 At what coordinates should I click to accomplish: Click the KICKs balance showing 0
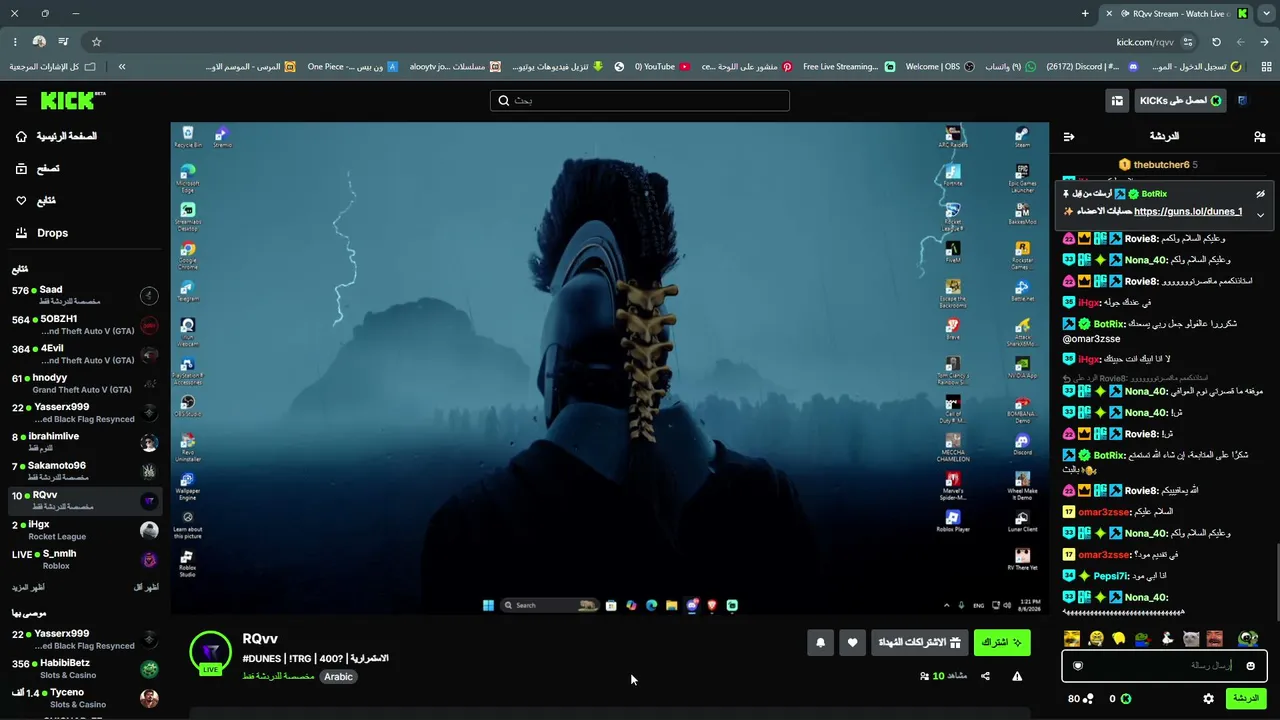[1119, 699]
